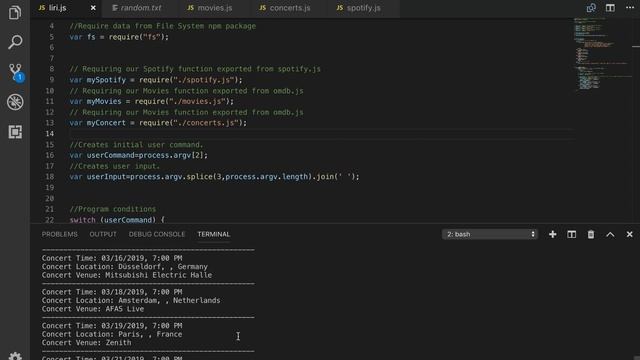Open editor More Actions ellipsis menu
640x360 pixels.
630,8
